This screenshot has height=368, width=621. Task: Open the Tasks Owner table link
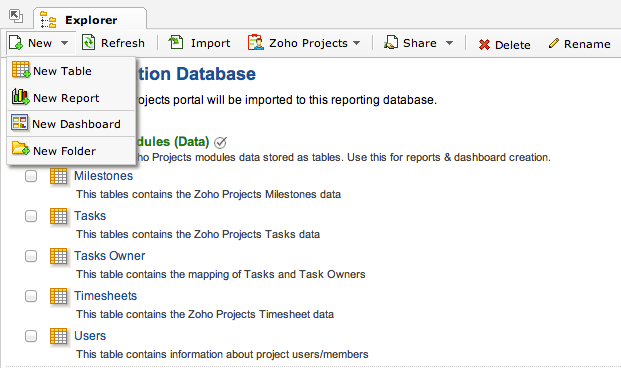tap(109, 256)
